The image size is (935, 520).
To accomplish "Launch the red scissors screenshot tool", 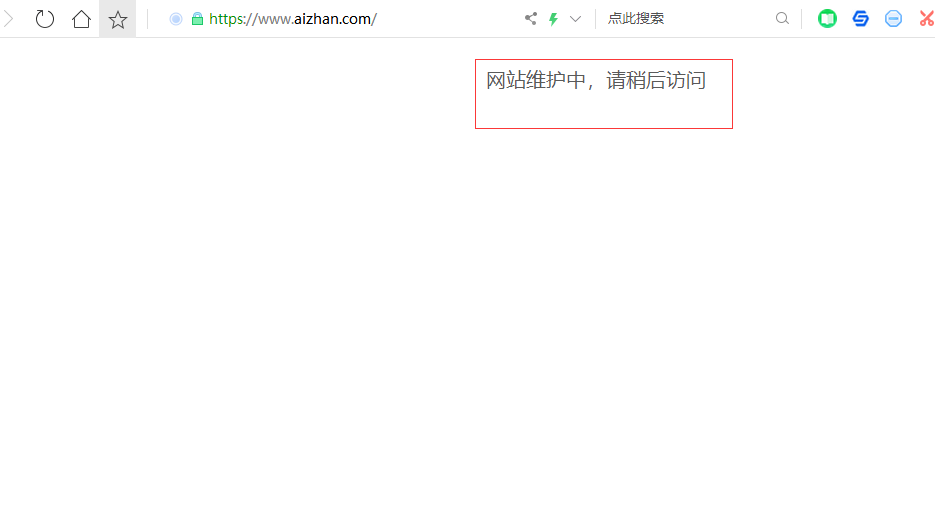I will pos(927,18).
